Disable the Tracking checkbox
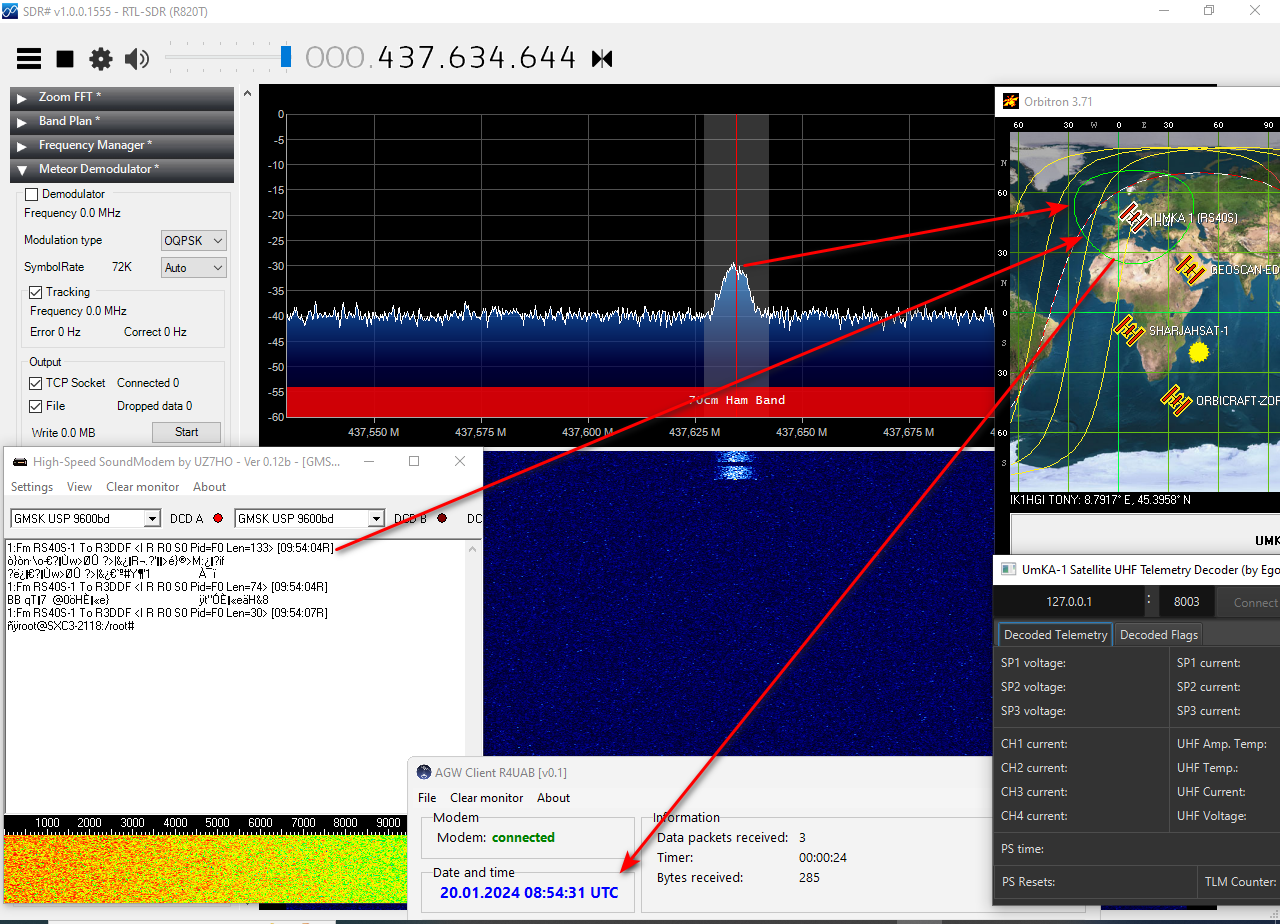 pyautogui.click(x=36, y=292)
